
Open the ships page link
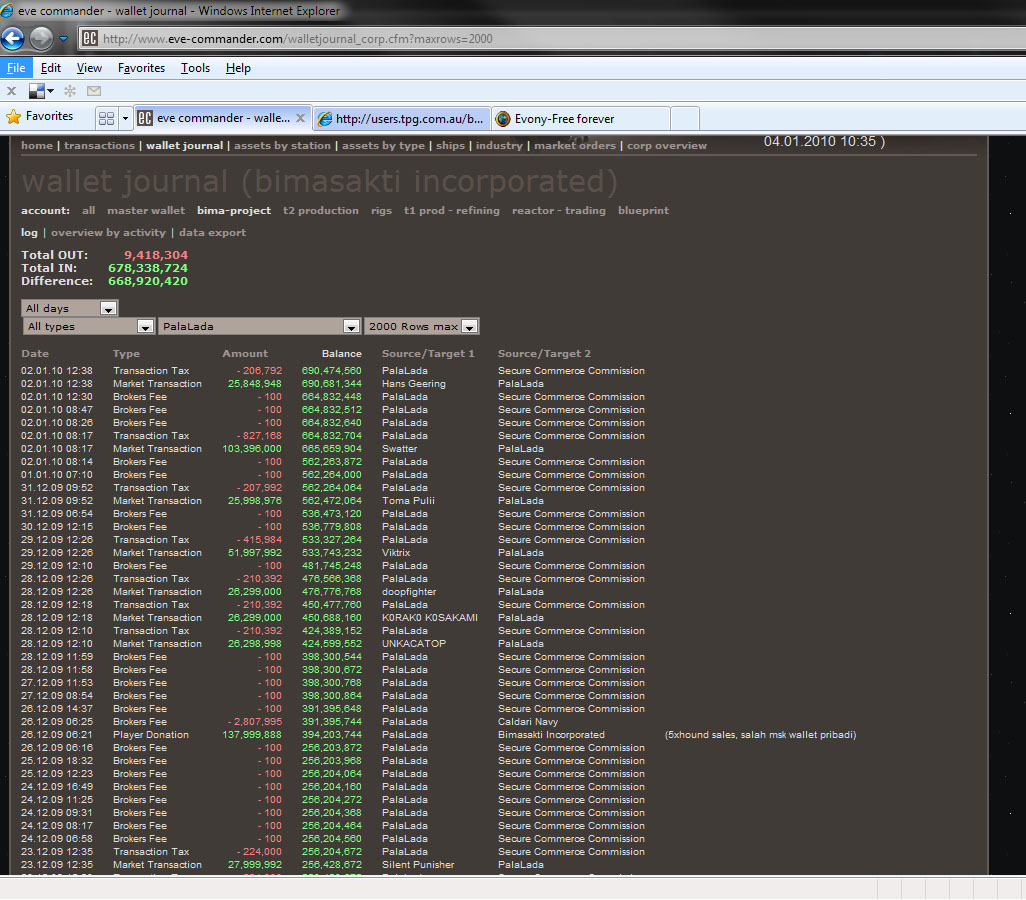(x=450, y=145)
